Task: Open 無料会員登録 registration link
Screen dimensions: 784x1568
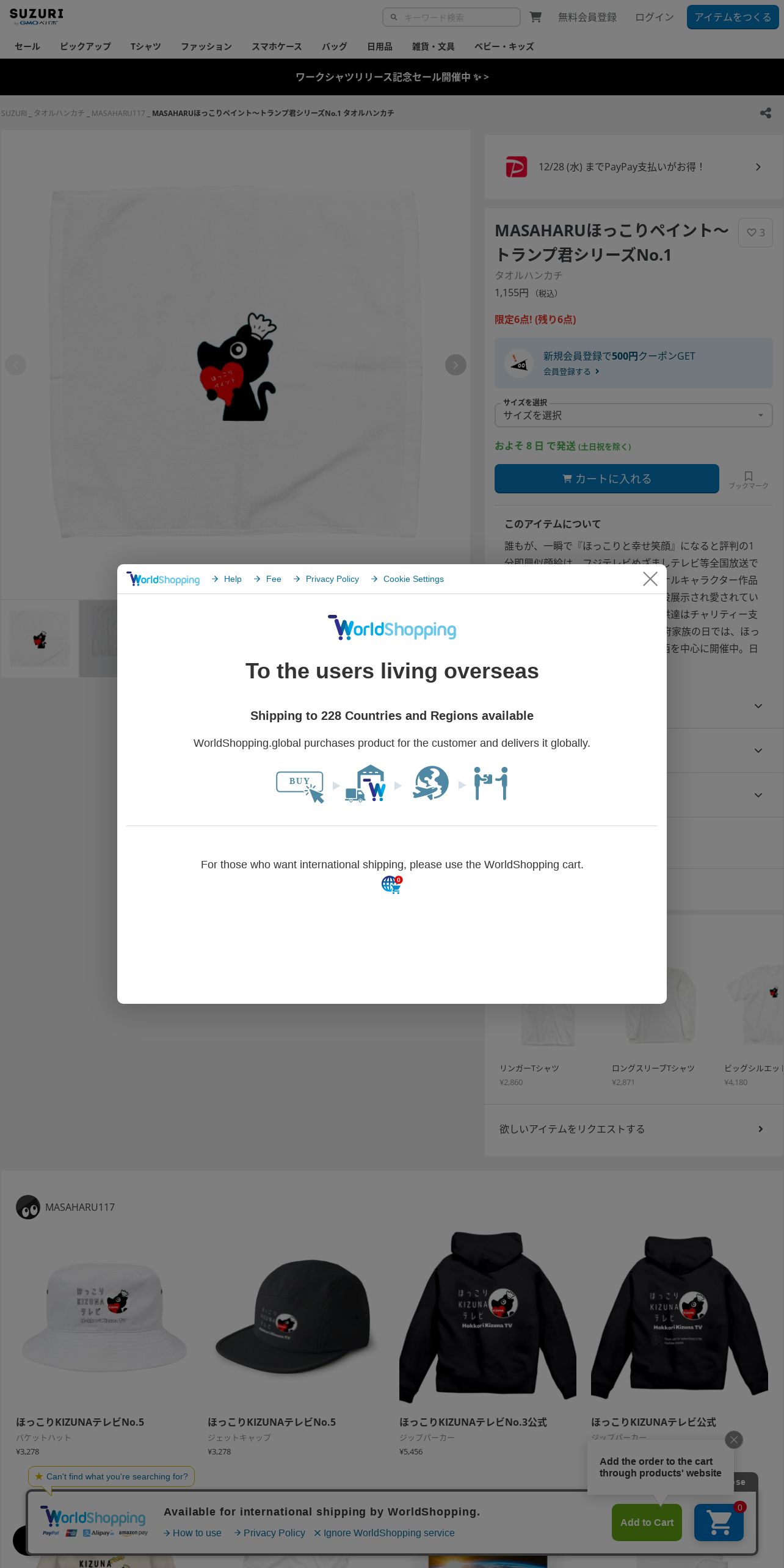Action: click(x=587, y=17)
